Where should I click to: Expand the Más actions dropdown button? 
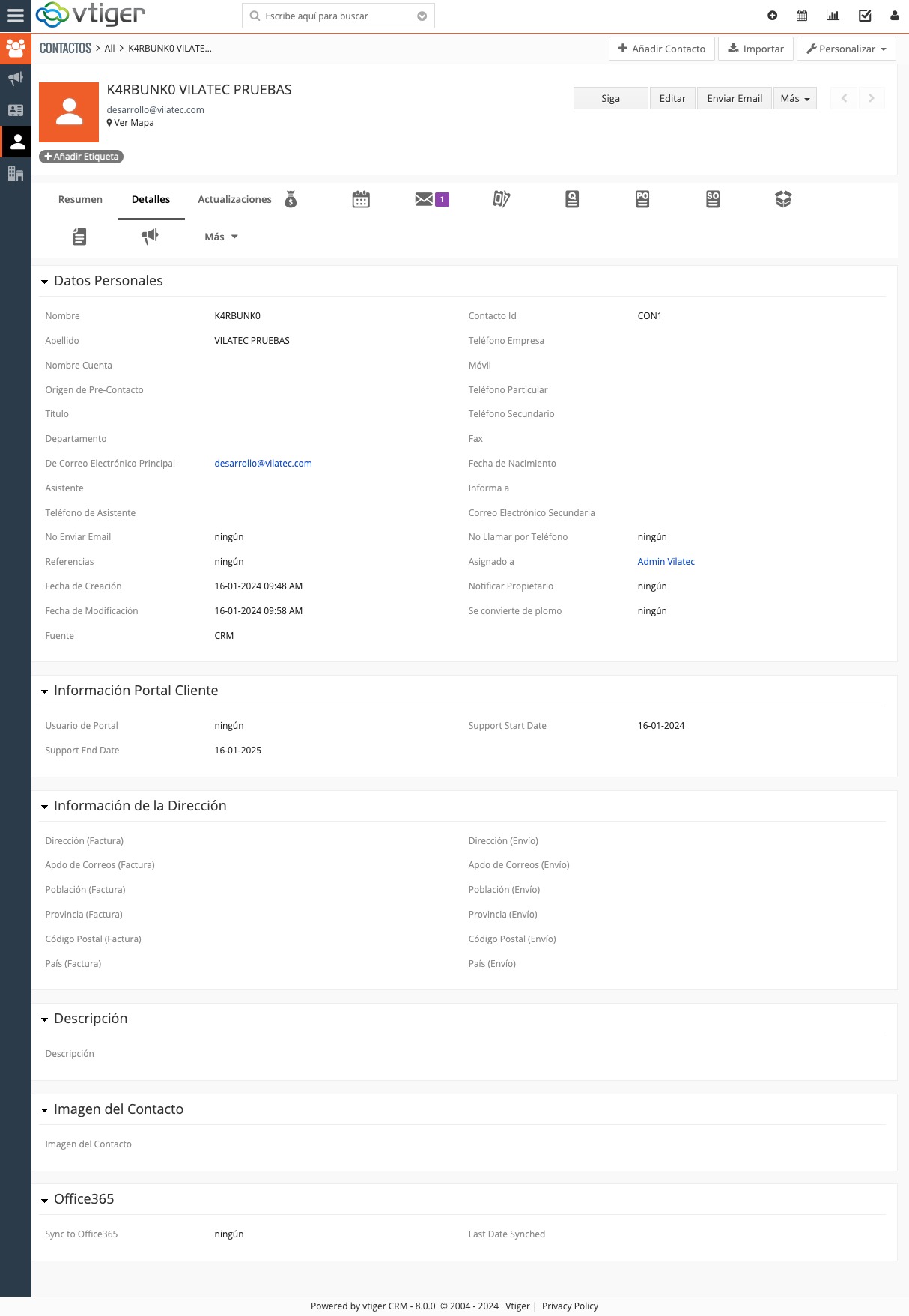pos(794,98)
